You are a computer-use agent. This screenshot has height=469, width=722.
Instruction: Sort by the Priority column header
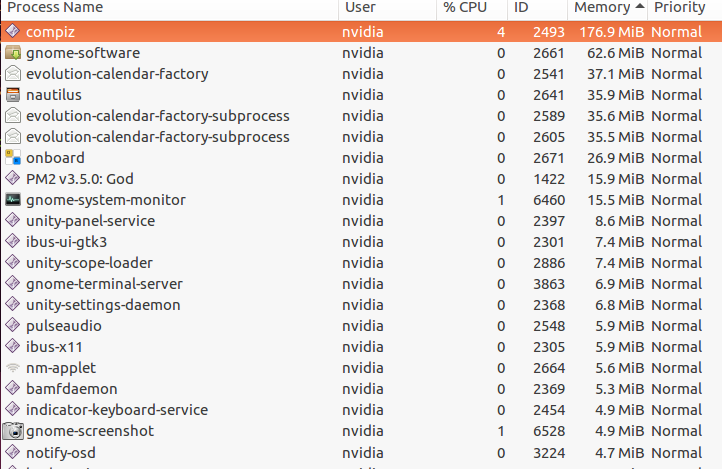click(684, 8)
